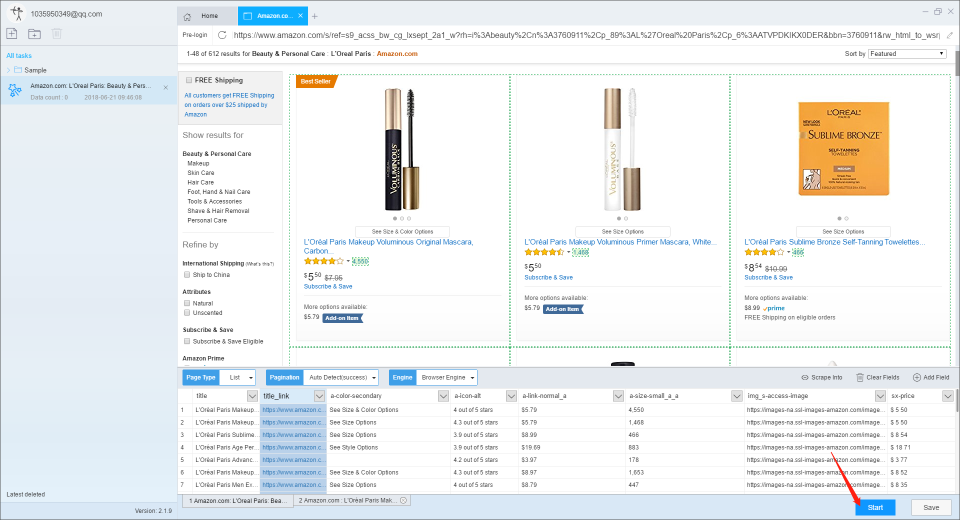The height and width of the screenshot is (520, 960).
Task: Click Scrape Info eye icon
Action: point(804,377)
